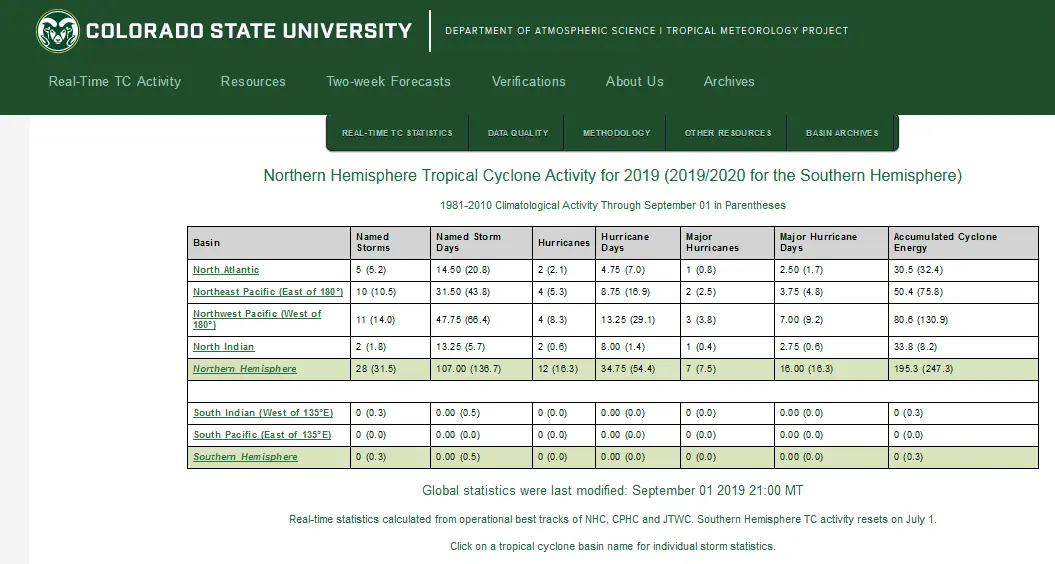Screen dimensions: 1055x564
Task: Select the North Indian cell 2 (1.8)
Action: pos(390,347)
